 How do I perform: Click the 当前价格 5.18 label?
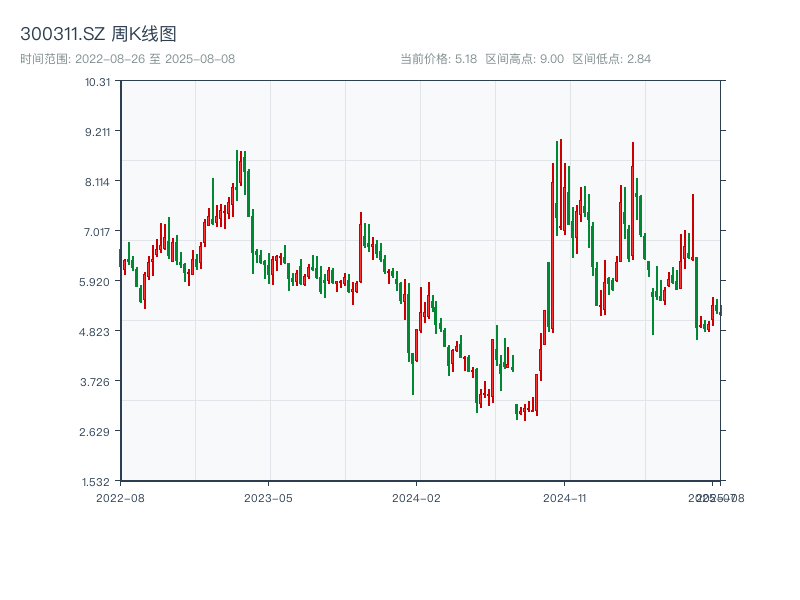coord(438,59)
